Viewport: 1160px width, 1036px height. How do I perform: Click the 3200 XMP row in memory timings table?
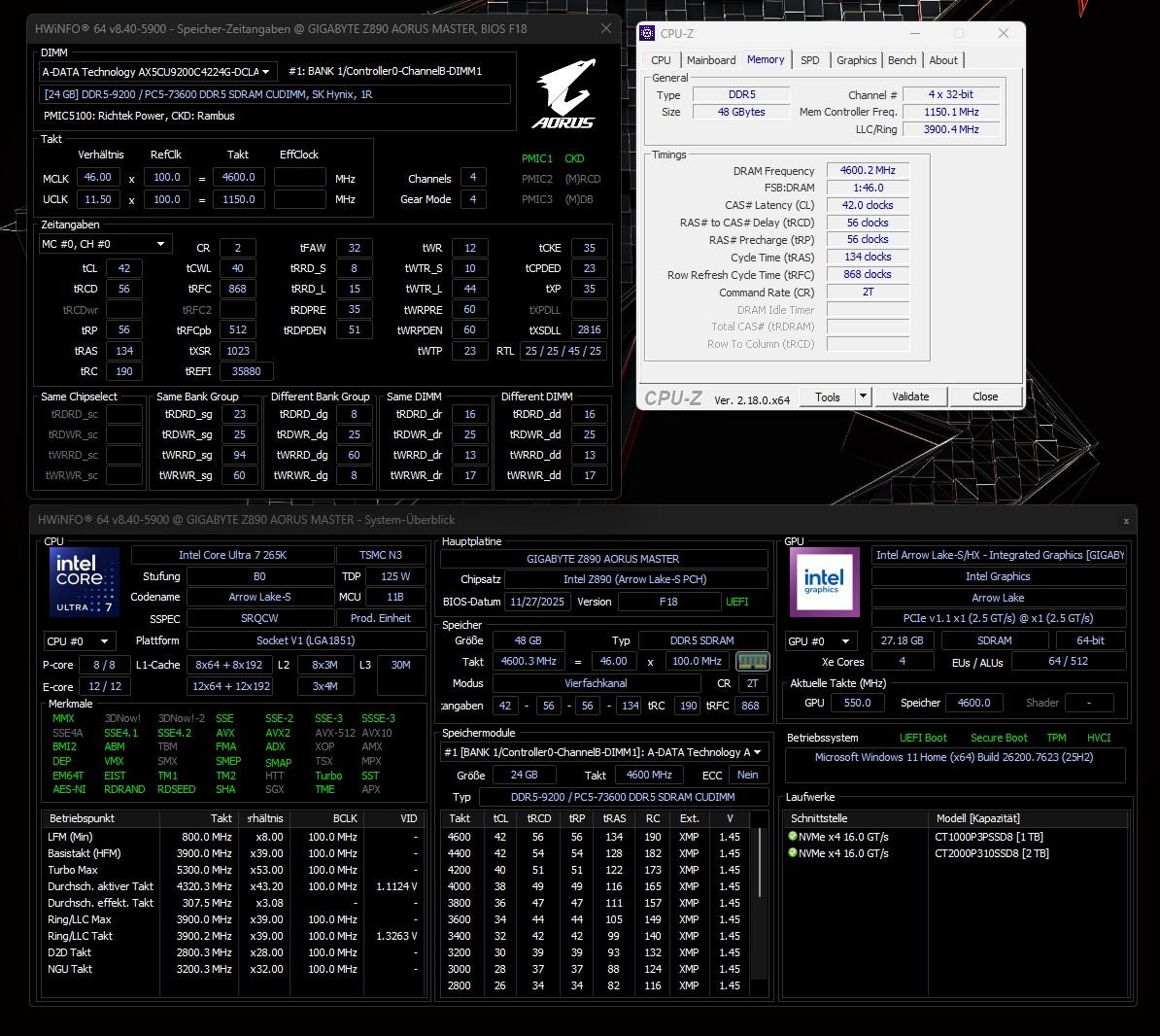tap(597, 952)
